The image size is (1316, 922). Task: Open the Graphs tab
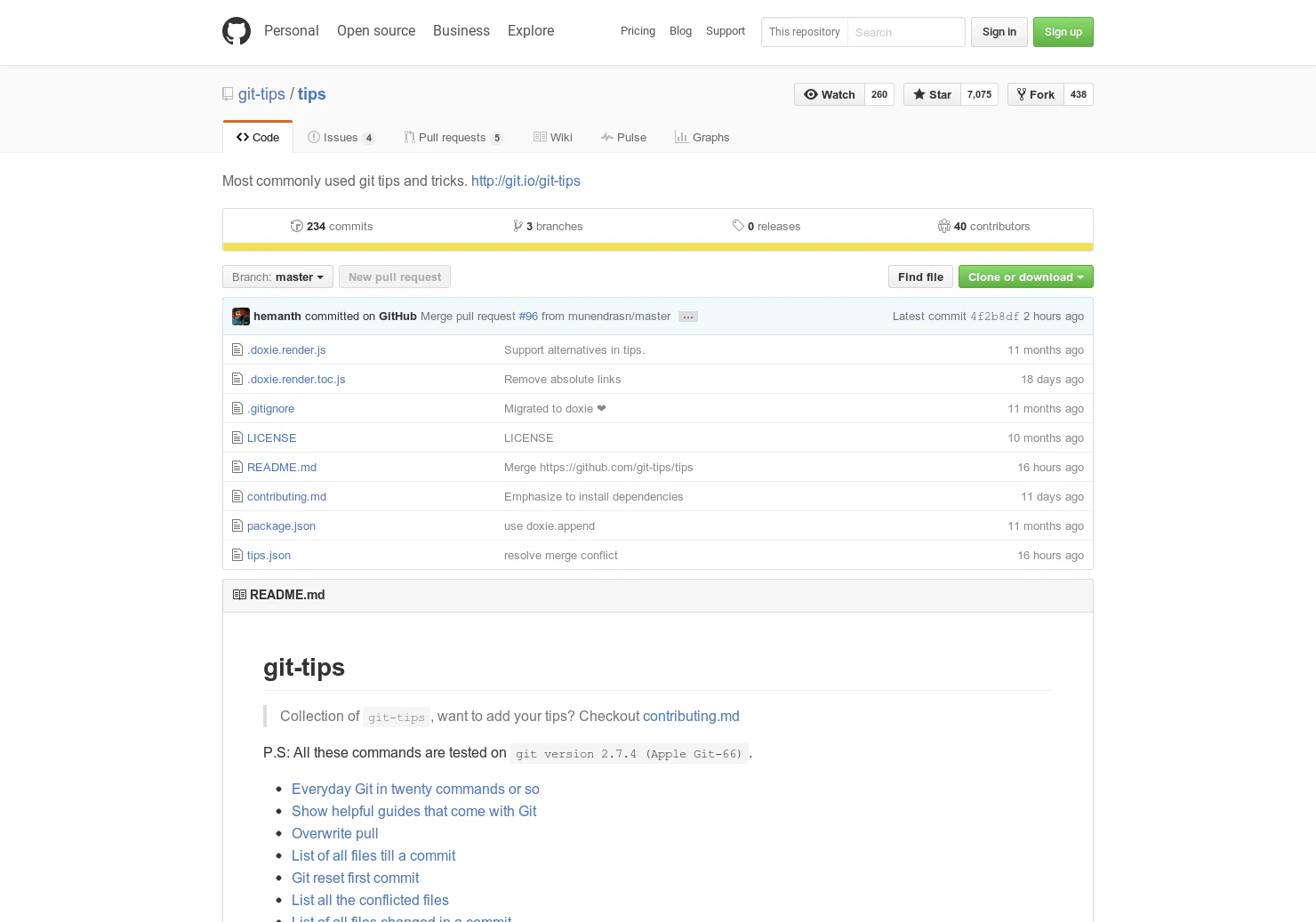(x=702, y=137)
